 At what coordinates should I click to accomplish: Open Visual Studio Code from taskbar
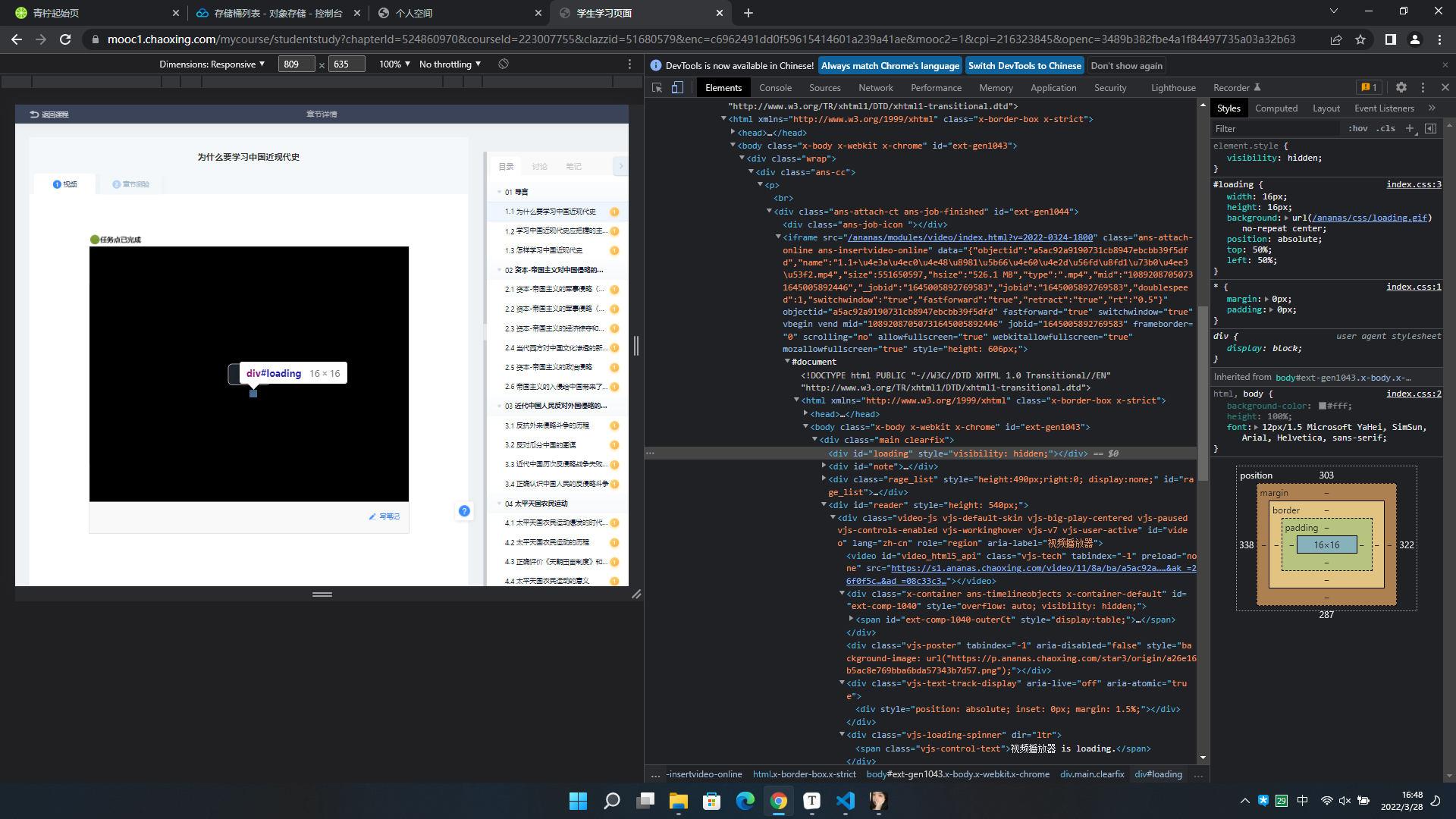[845, 801]
